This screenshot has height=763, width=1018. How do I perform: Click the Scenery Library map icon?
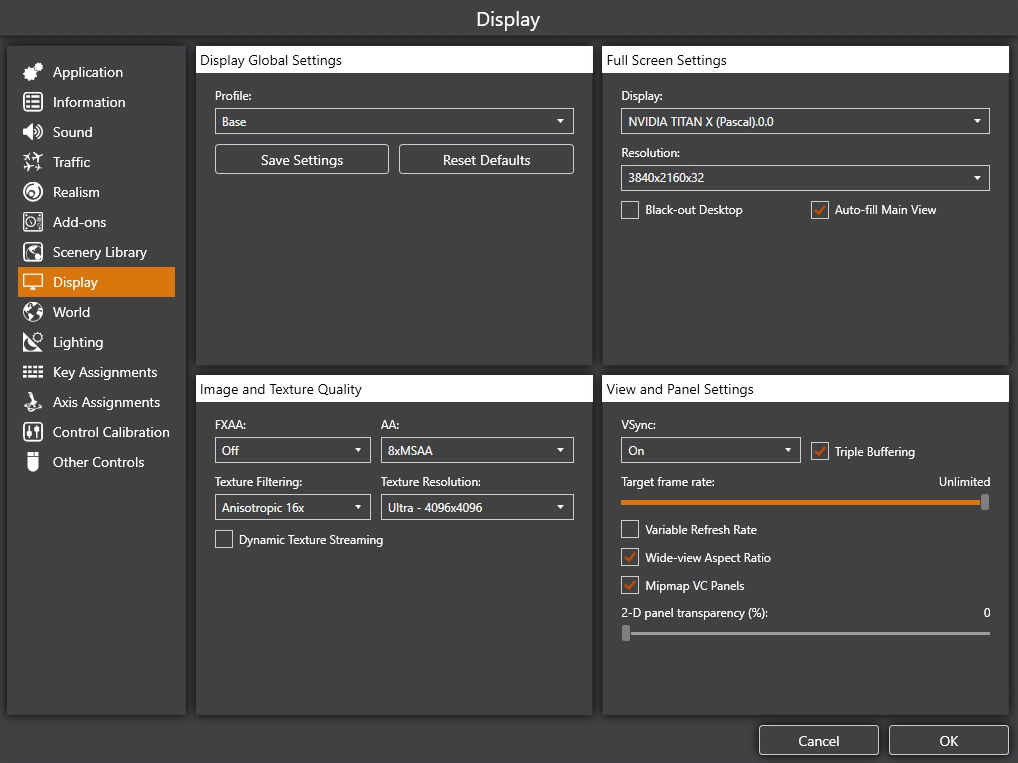click(x=32, y=252)
